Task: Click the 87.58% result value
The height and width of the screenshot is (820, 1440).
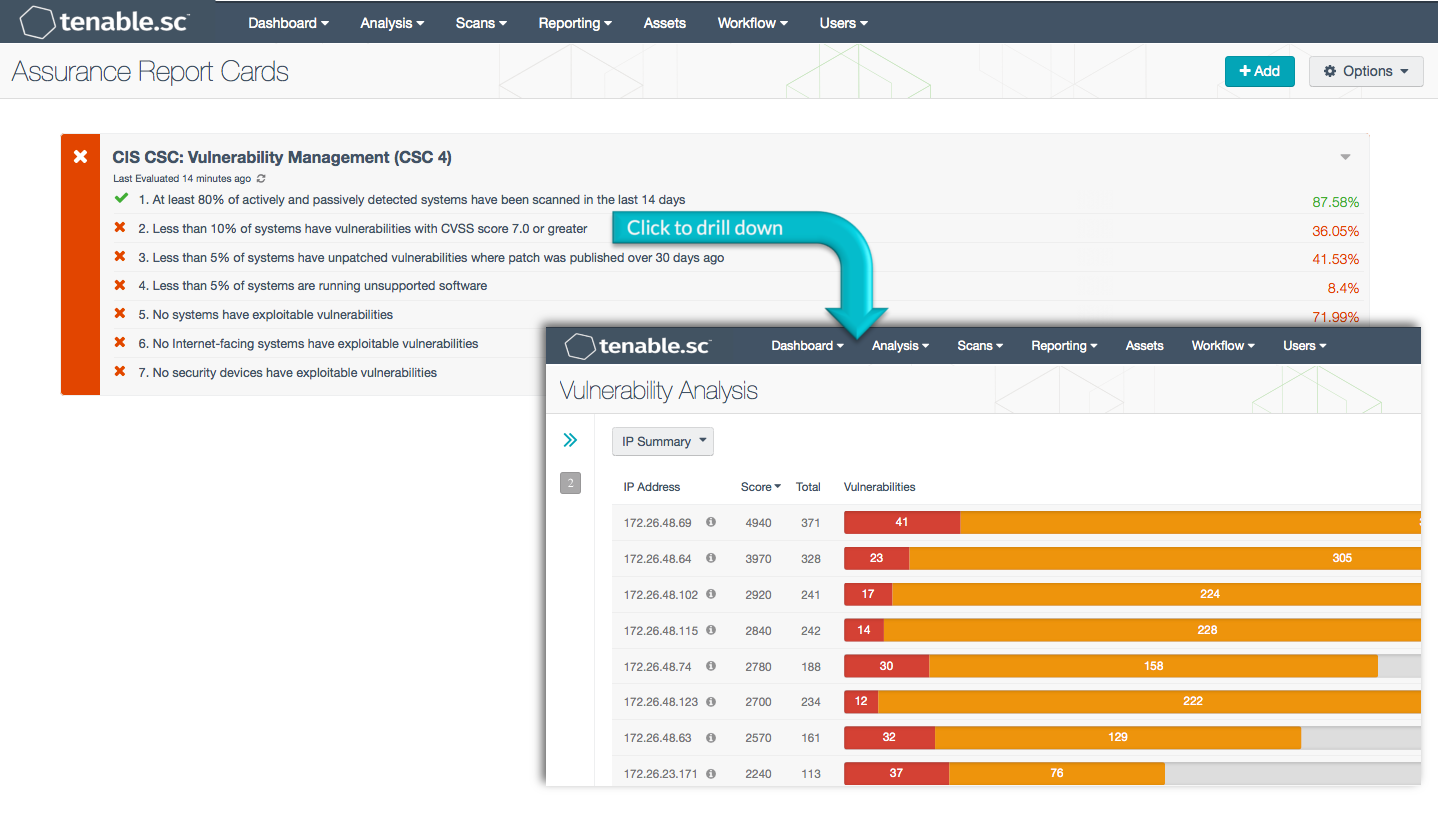Action: coord(1335,202)
